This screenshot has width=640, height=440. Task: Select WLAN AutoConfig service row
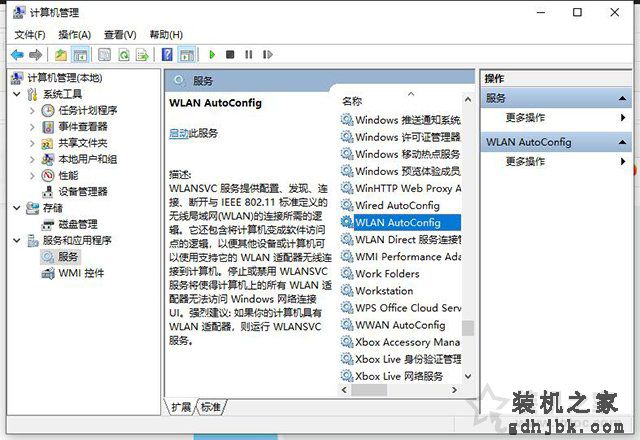(400, 222)
